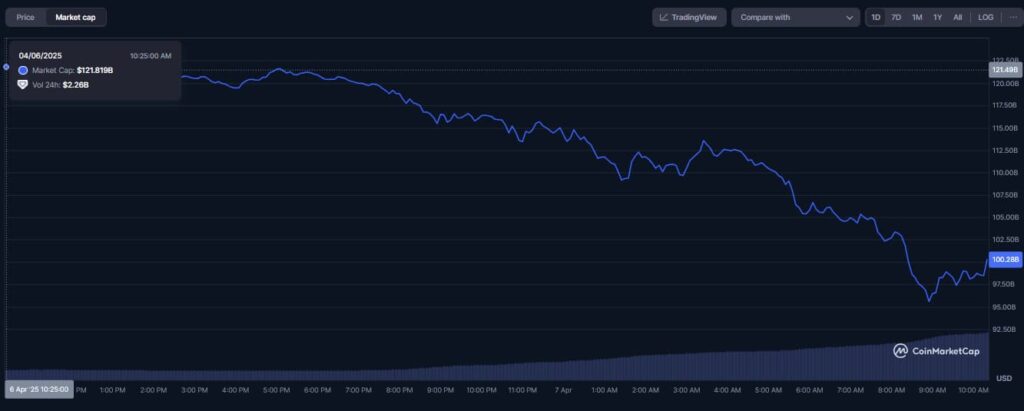
Task: Click the 115.00B y-axis label
Action: (1004, 128)
